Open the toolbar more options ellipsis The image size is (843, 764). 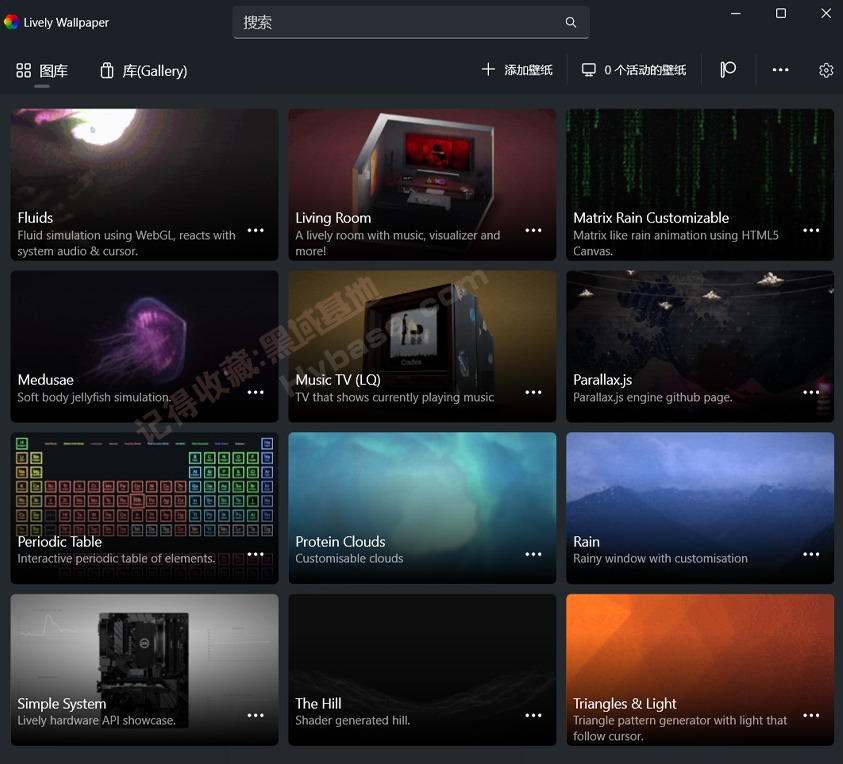pyautogui.click(x=781, y=70)
